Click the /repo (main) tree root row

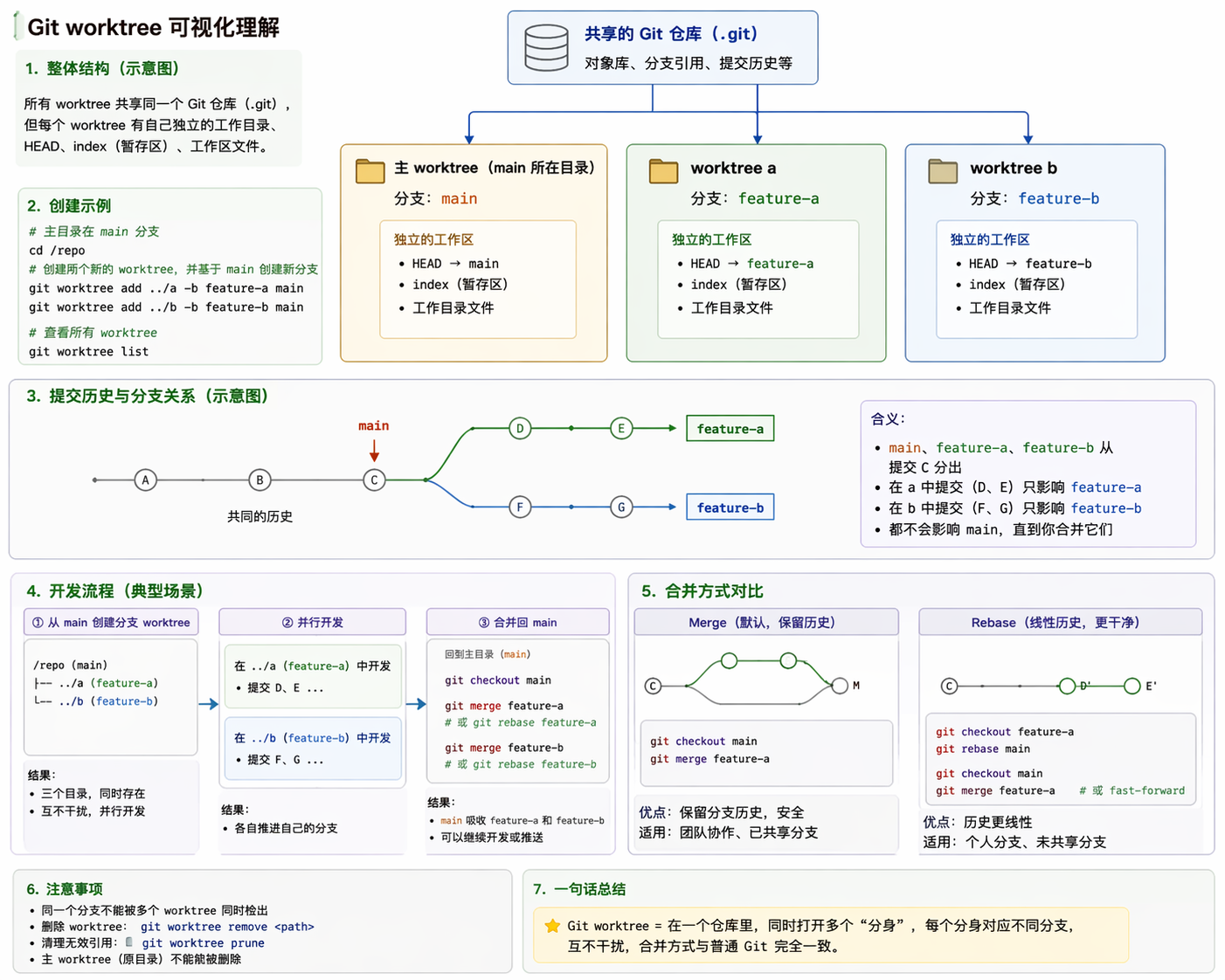click(x=70, y=665)
